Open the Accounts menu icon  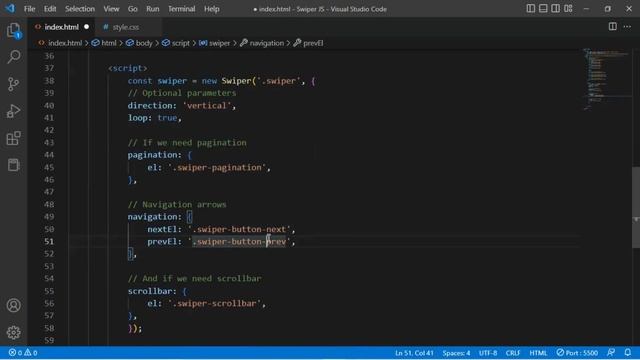point(13,305)
